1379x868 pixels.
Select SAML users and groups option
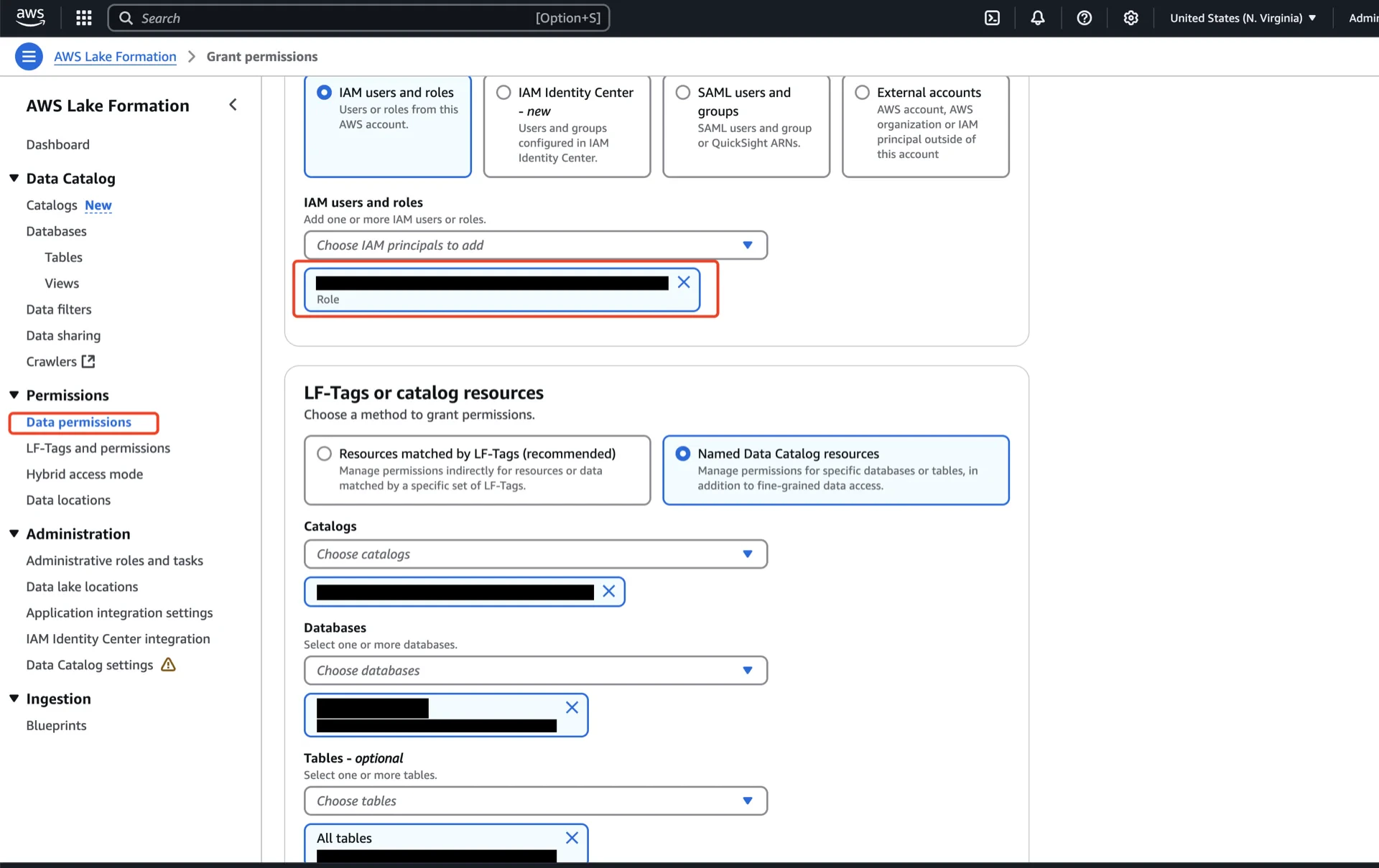pos(746,126)
